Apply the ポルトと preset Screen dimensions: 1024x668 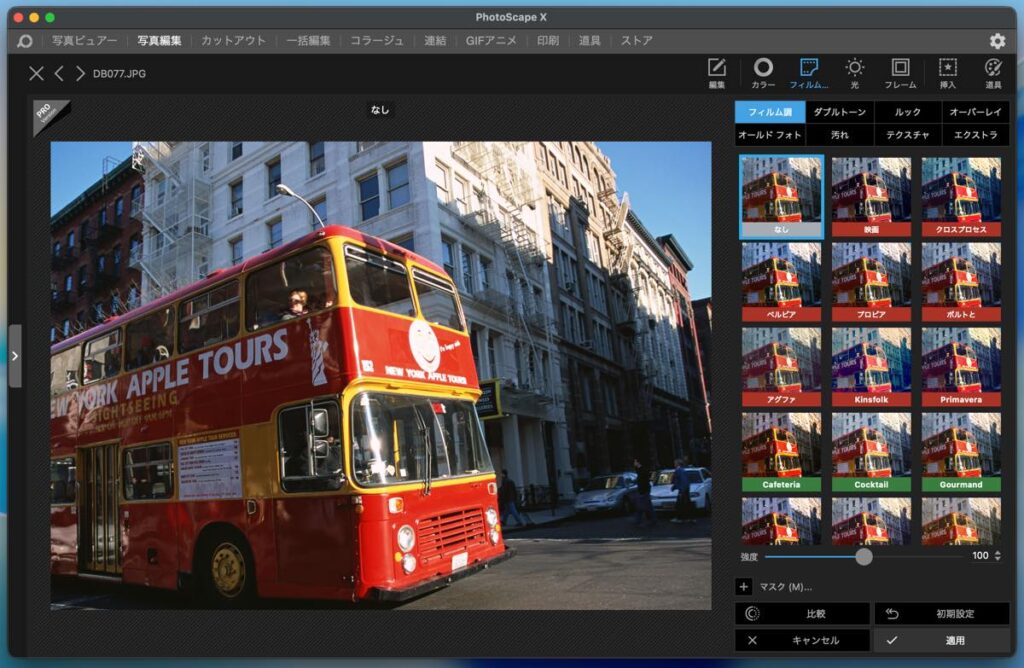[x=961, y=281]
